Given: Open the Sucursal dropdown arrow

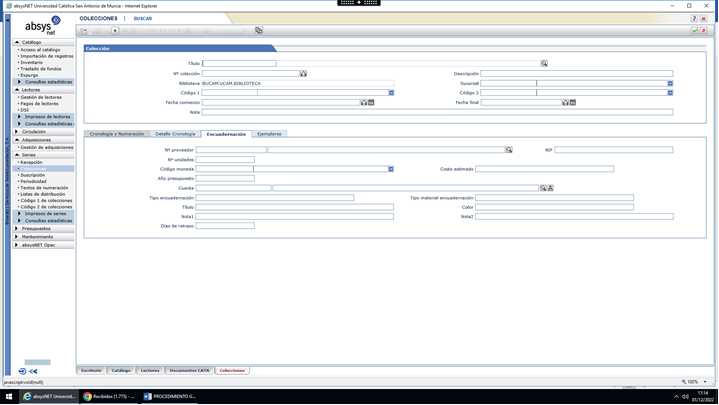Looking at the screenshot, I should click(x=670, y=83).
